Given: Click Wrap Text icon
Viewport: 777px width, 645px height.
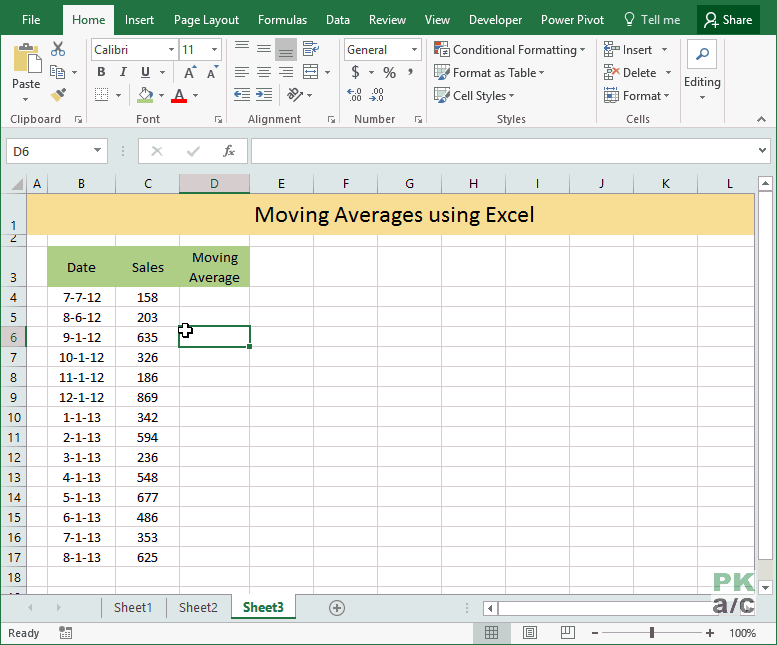Looking at the screenshot, I should click(311, 49).
